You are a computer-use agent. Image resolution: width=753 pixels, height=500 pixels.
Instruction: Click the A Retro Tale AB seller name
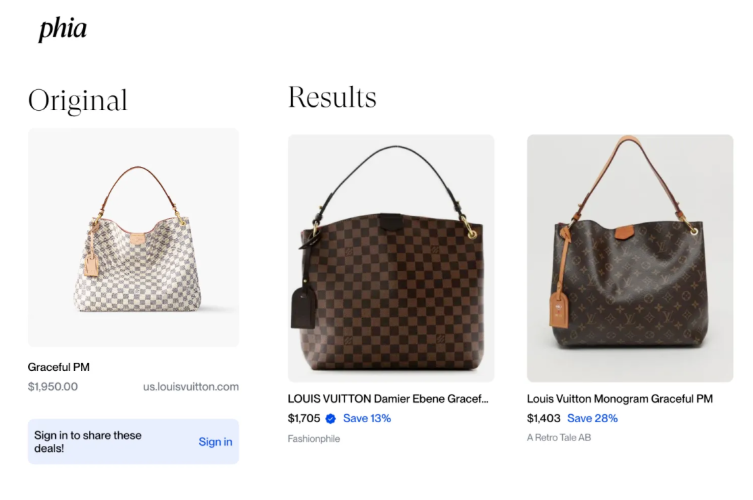[x=559, y=438]
